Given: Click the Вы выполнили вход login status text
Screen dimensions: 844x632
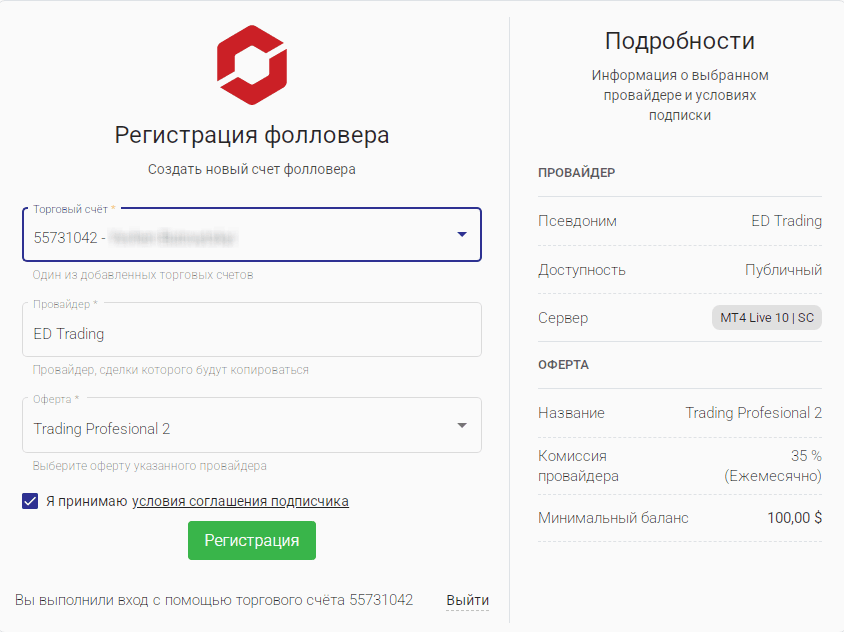Looking at the screenshot, I should [214, 600].
